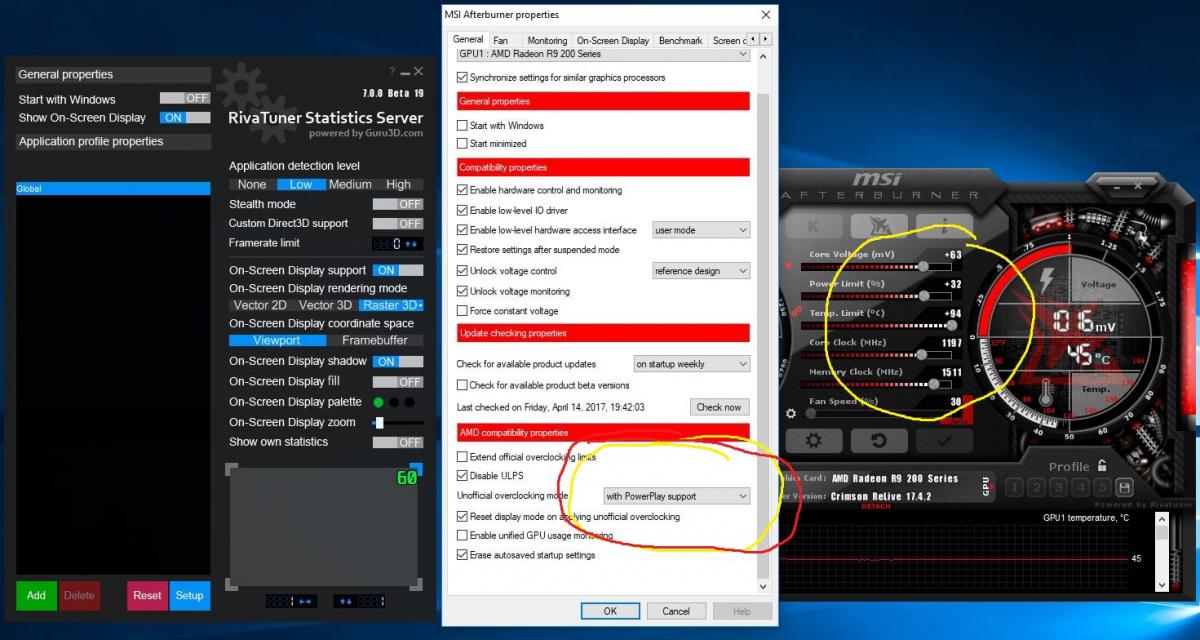Switch to the Benchmark tab
Viewport: 1200px width, 640px height.
[x=681, y=40]
